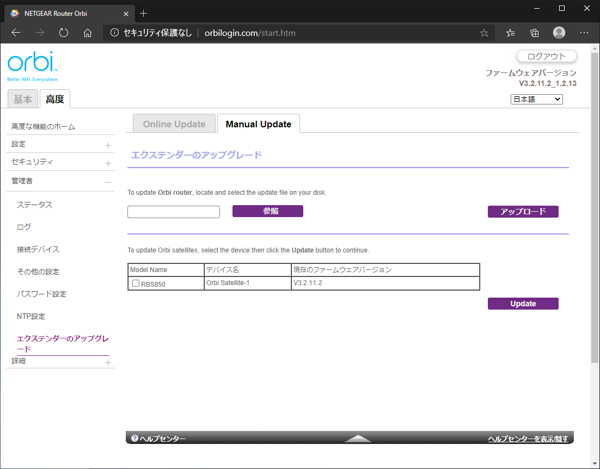
Task: Click the Orbi logo
Action: pyautogui.click(x=33, y=66)
